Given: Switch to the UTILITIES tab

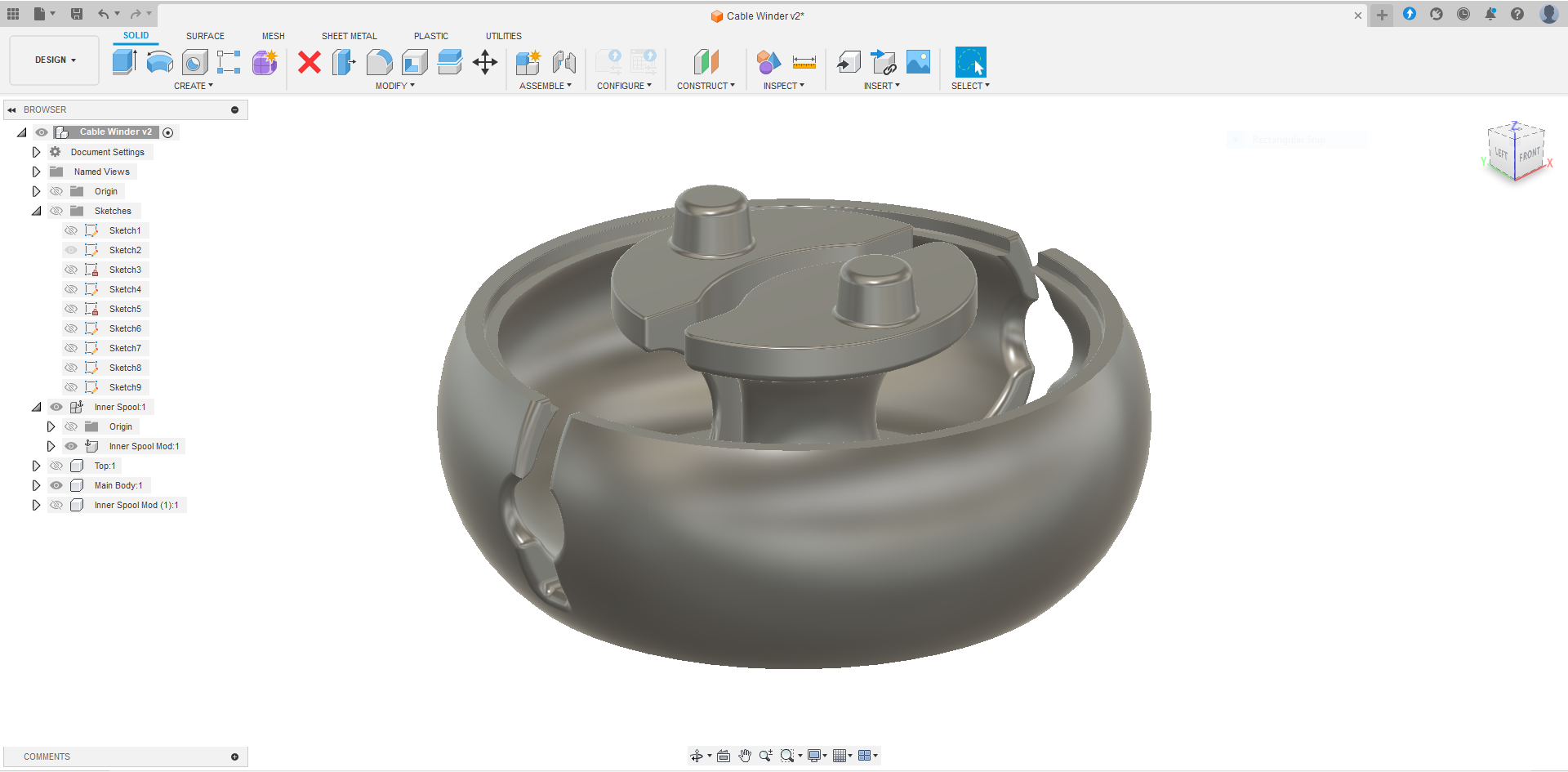Looking at the screenshot, I should pos(504,36).
